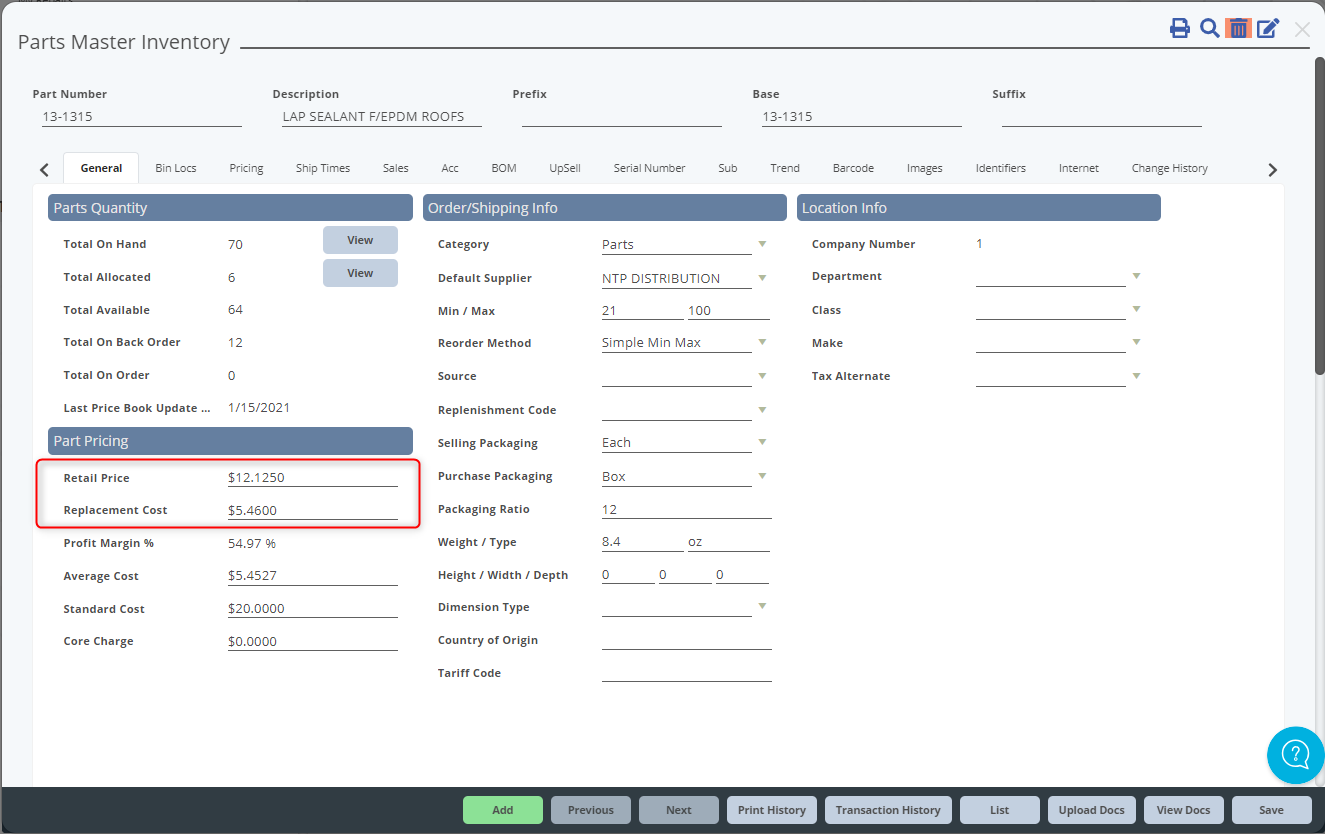Image resolution: width=1325 pixels, height=834 pixels.
Task: Open the Identifiers tab
Action: click(1001, 168)
